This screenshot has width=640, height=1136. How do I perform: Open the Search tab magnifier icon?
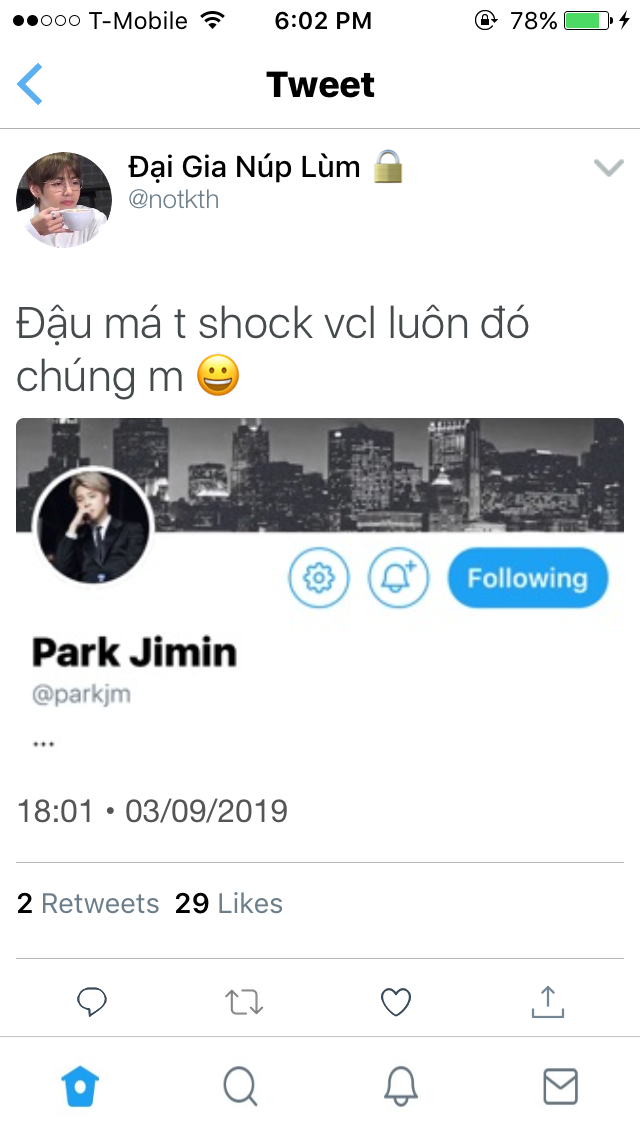pos(240,1087)
